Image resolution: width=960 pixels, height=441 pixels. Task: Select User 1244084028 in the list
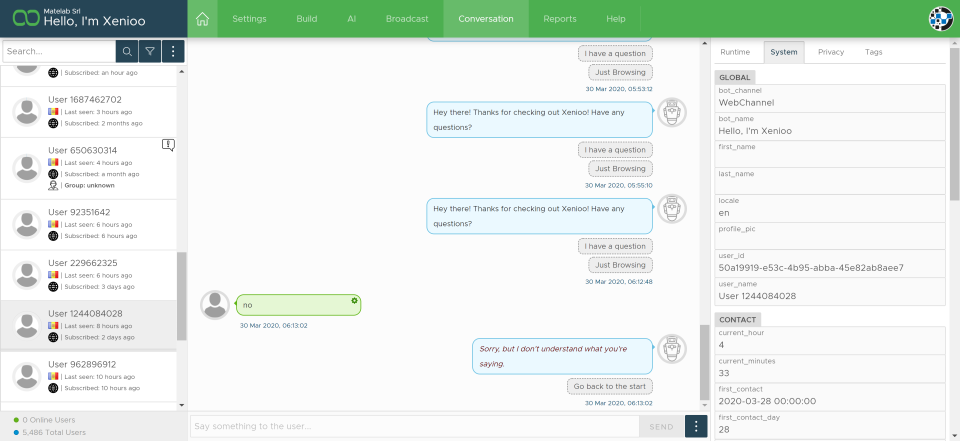coord(89,325)
